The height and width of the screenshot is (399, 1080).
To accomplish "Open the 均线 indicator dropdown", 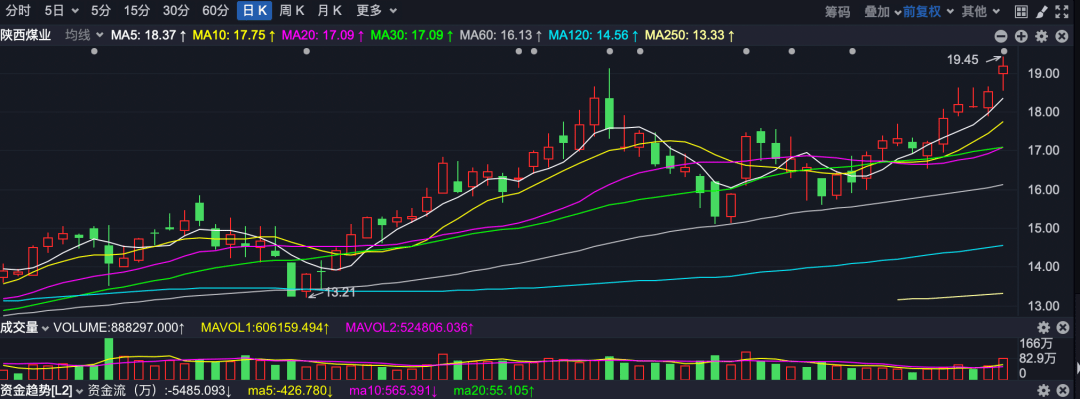I will [84, 35].
